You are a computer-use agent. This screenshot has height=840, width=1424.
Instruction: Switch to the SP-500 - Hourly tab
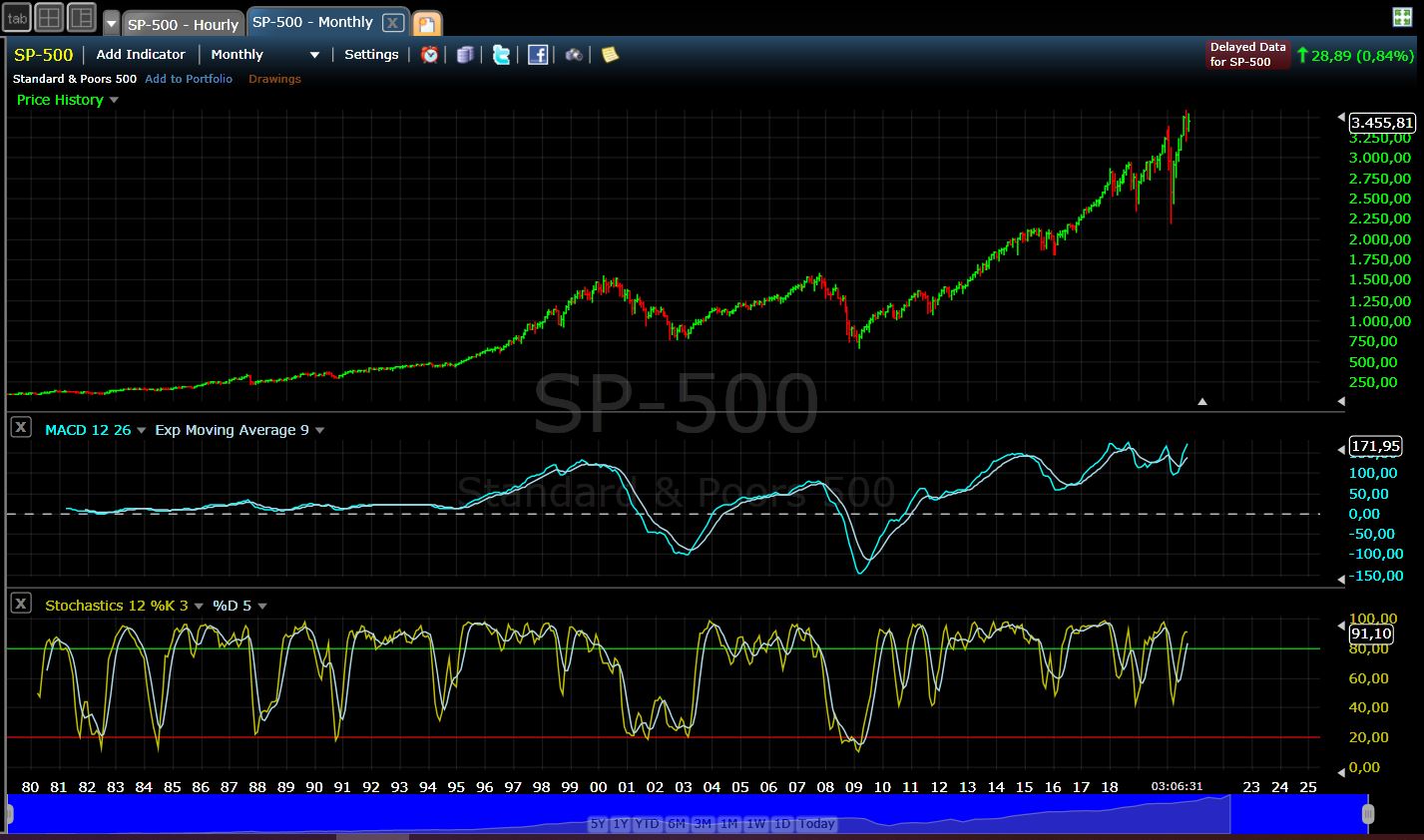[x=183, y=24]
